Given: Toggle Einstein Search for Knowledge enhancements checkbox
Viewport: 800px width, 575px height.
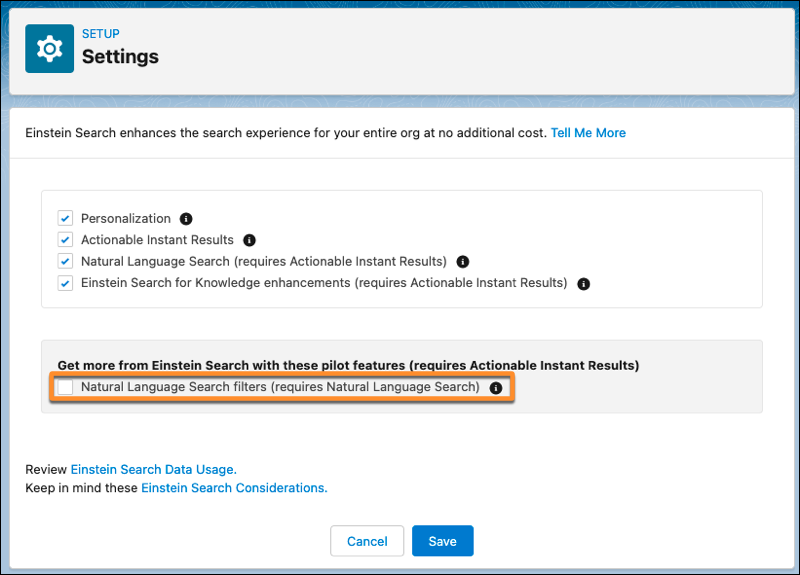Looking at the screenshot, I should pyautogui.click(x=65, y=283).
